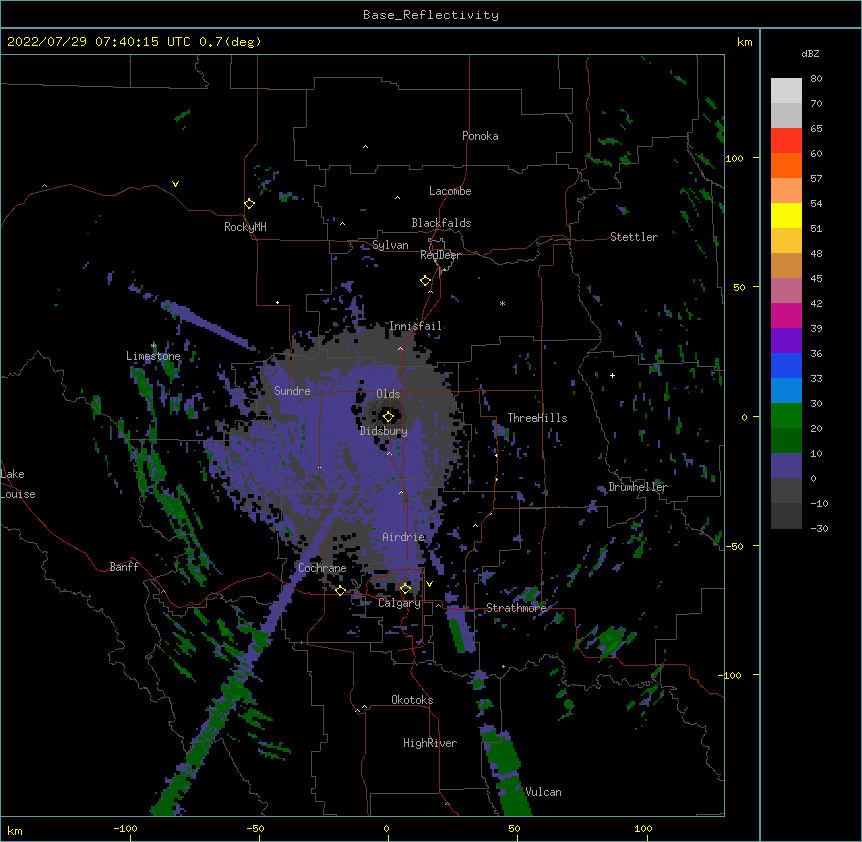This screenshot has height=842, width=862.
Task: Click the Calgary city label
Action: click(x=399, y=603)
